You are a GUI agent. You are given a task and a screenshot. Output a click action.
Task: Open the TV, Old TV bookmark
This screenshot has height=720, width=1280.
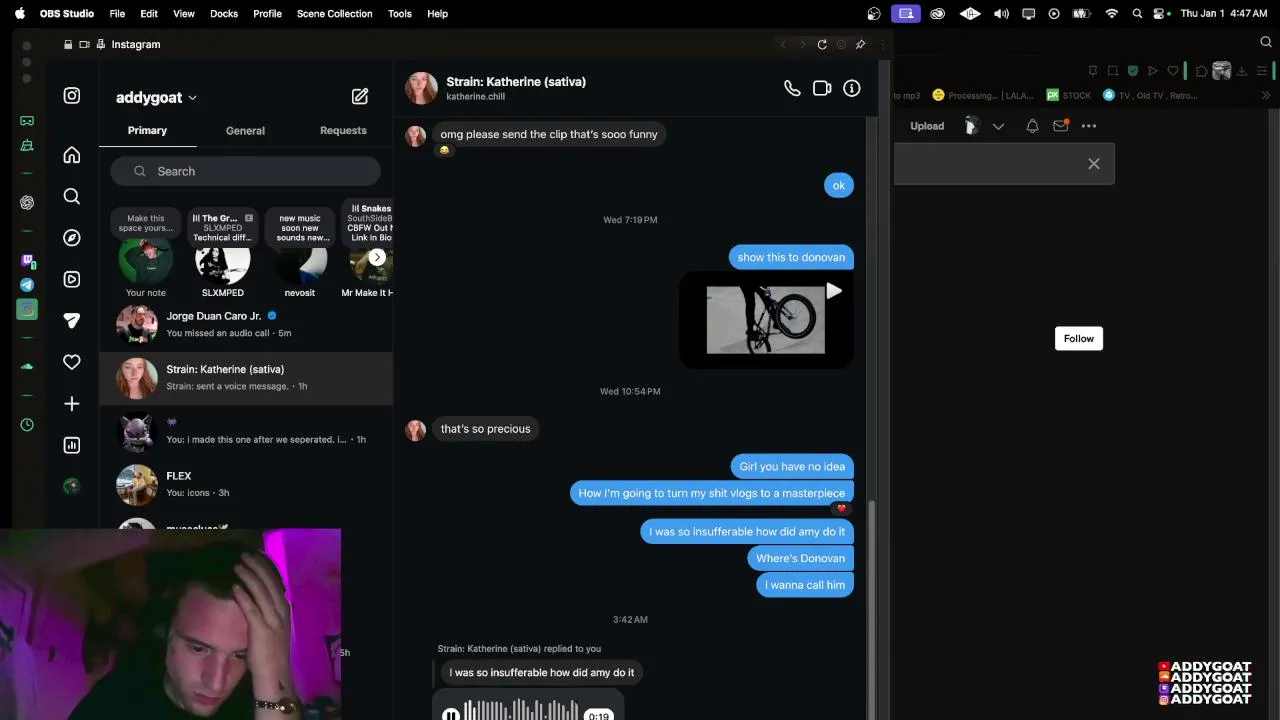pos(1150,96)
